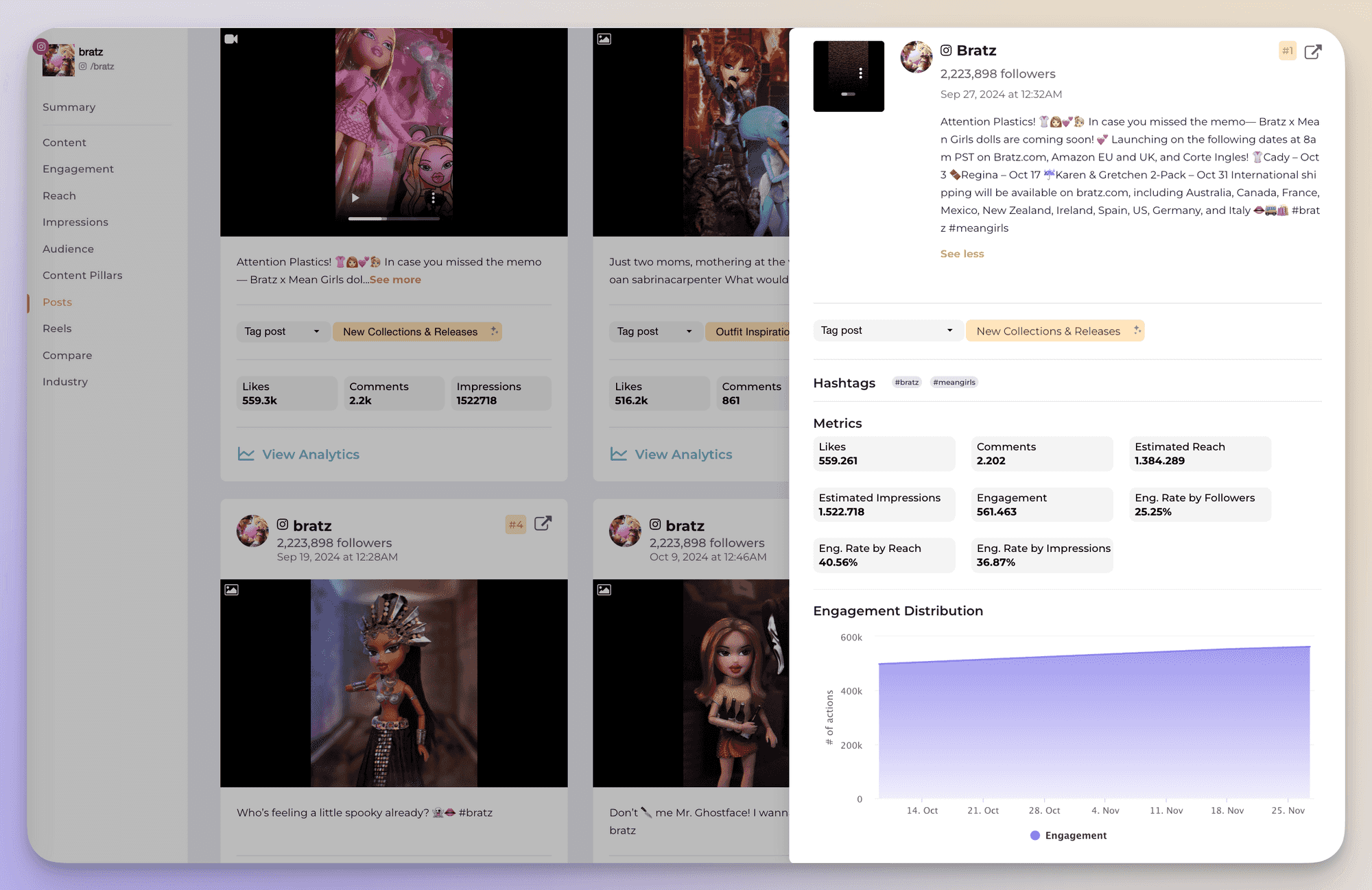Click Estimated Reach 1.384.289 metric

point(1200,453)
